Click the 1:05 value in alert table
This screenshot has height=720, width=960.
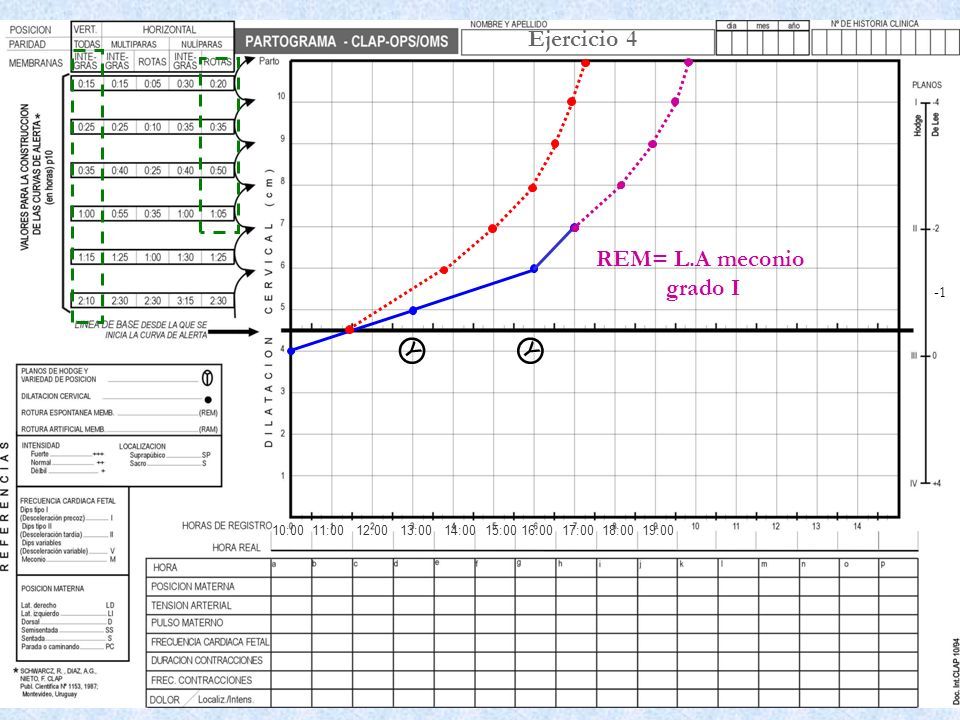tap(218, 214)
